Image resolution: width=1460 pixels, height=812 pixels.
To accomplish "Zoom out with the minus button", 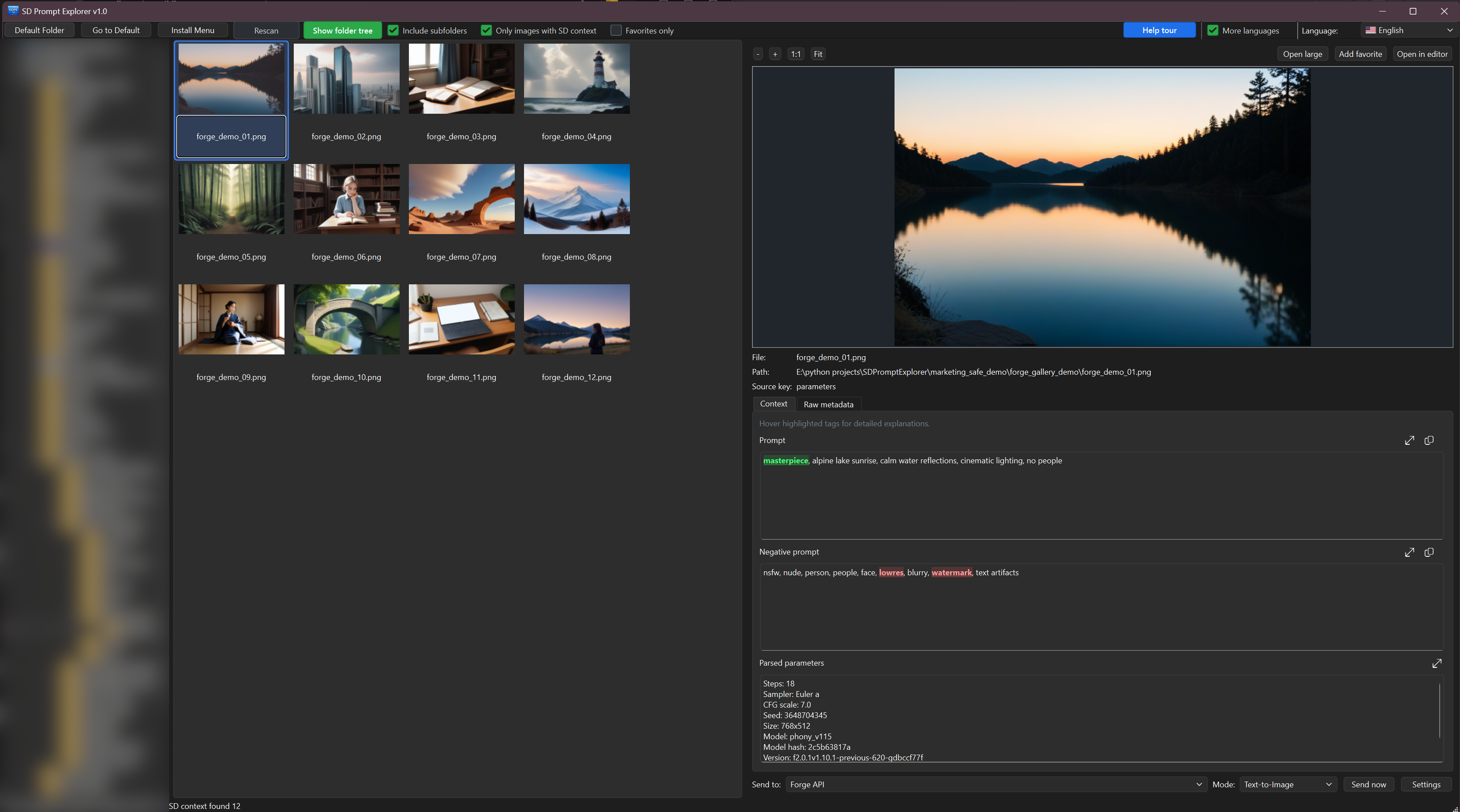I will coord(758,54).
